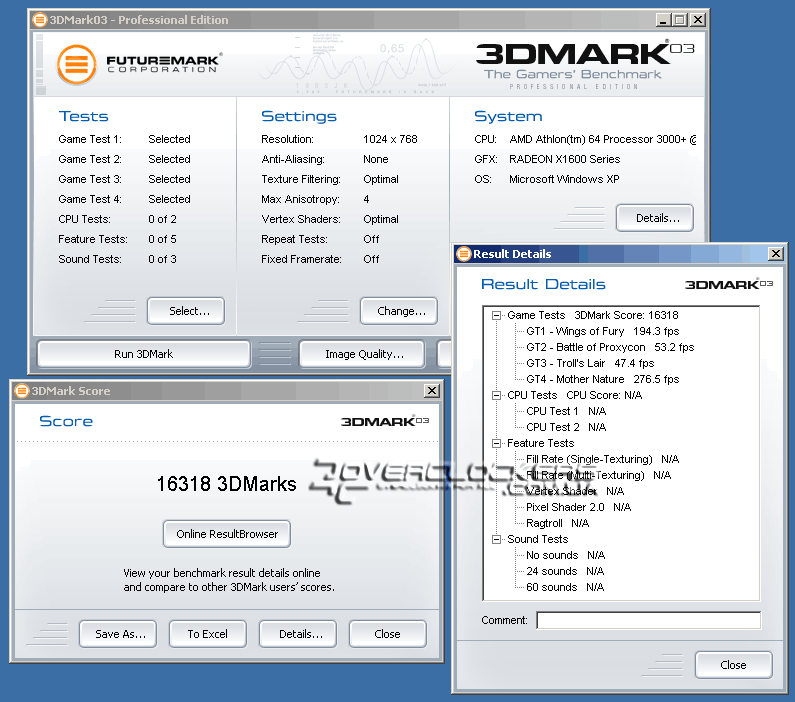Focus the Comment input field
Viewport: 795px width, 702px height.
[x=648, y=620]
